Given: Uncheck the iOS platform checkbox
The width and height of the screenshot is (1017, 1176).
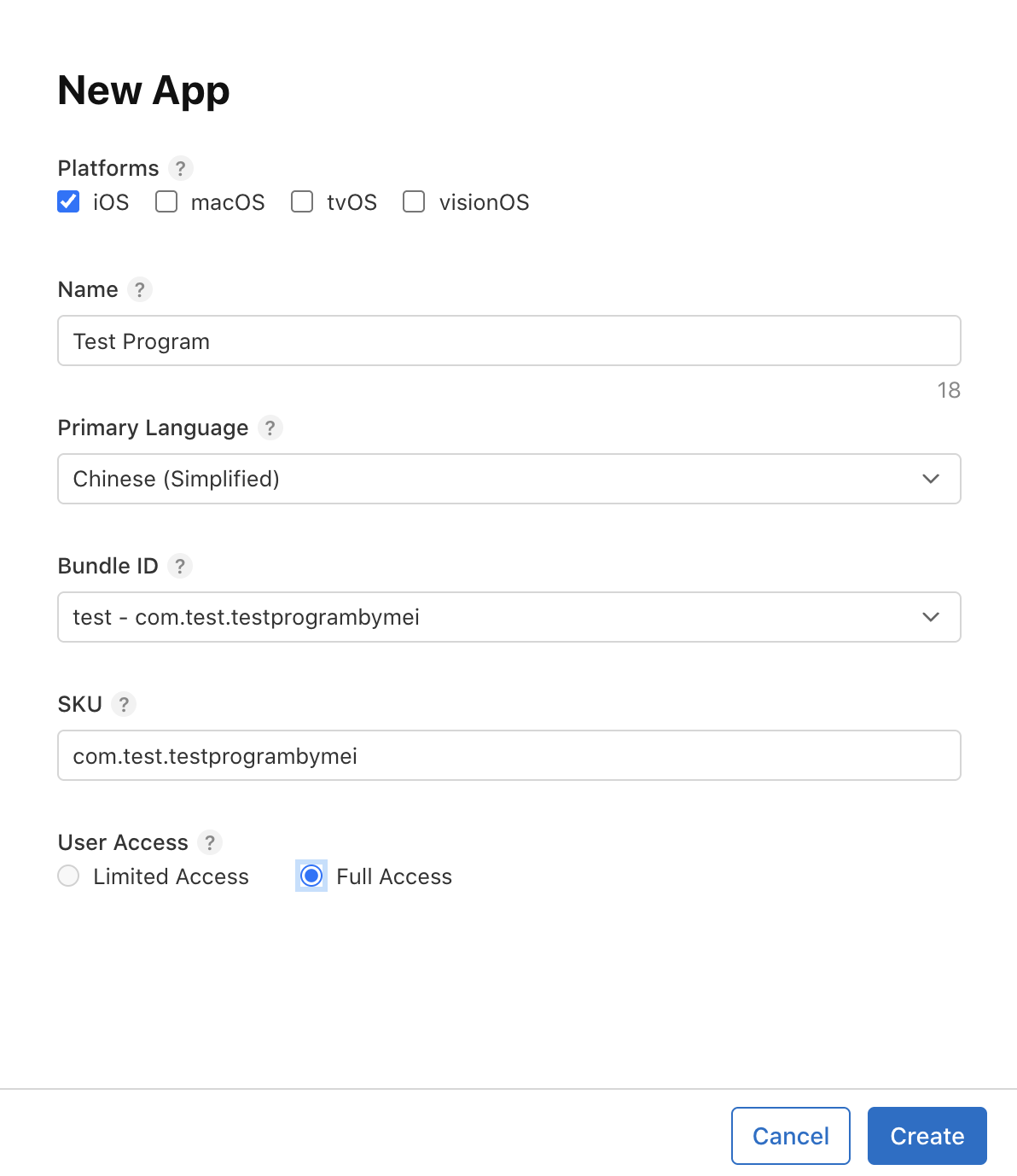Looking at the screenshot, I should click(68, 201).
